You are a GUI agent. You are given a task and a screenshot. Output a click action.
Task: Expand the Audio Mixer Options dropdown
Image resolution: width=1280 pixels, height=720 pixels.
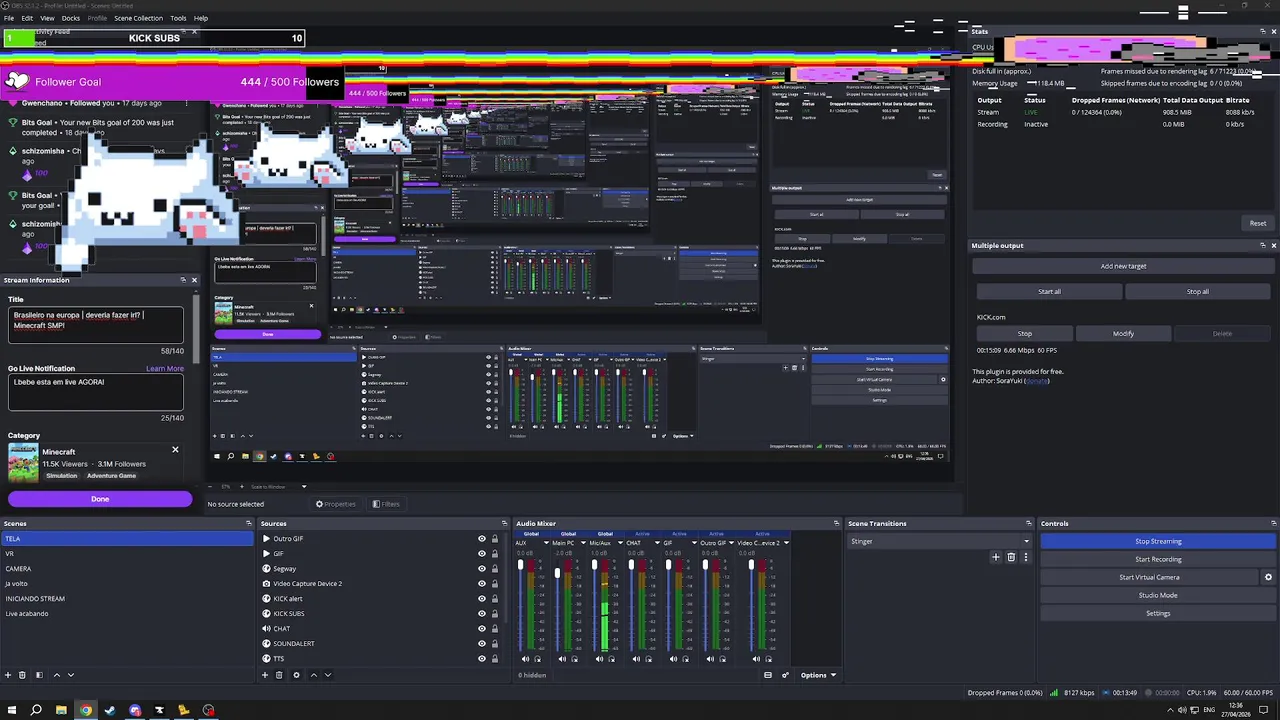(817, 675)
